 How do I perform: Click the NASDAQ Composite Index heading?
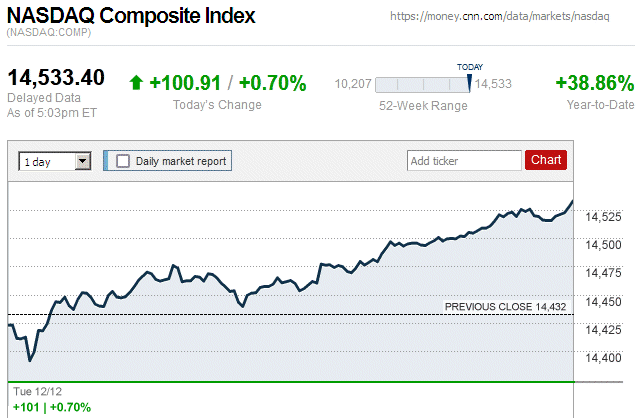pos(131,16)
